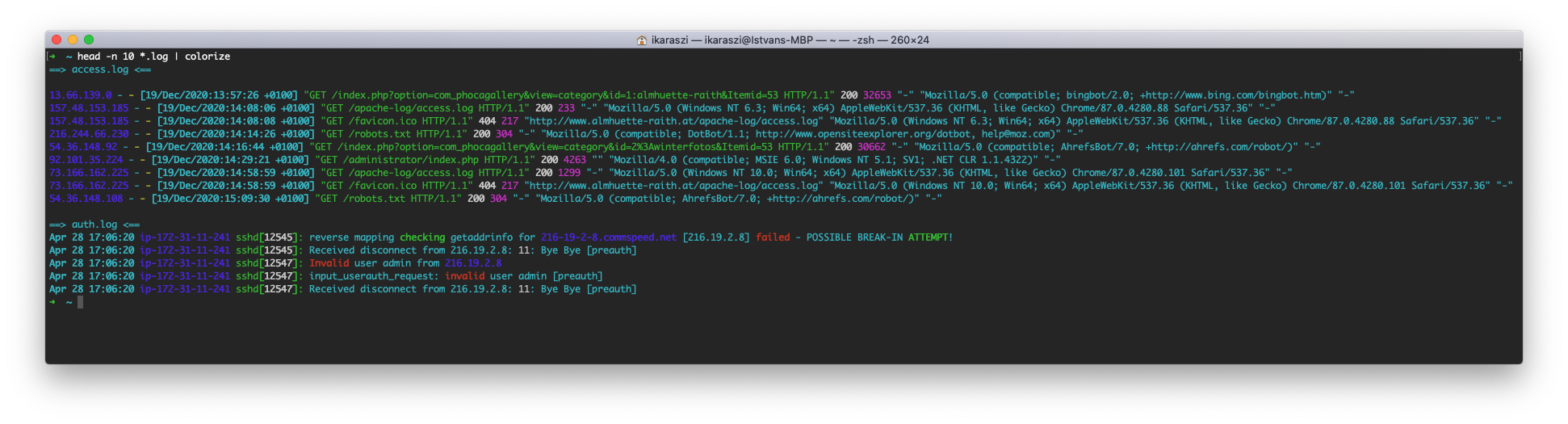This screenshot has width=1568, height=424.
Task: Click the bingbot URL 'http://www.bing.com/bingbot.htm'
Action: [x=1234, y=95]
